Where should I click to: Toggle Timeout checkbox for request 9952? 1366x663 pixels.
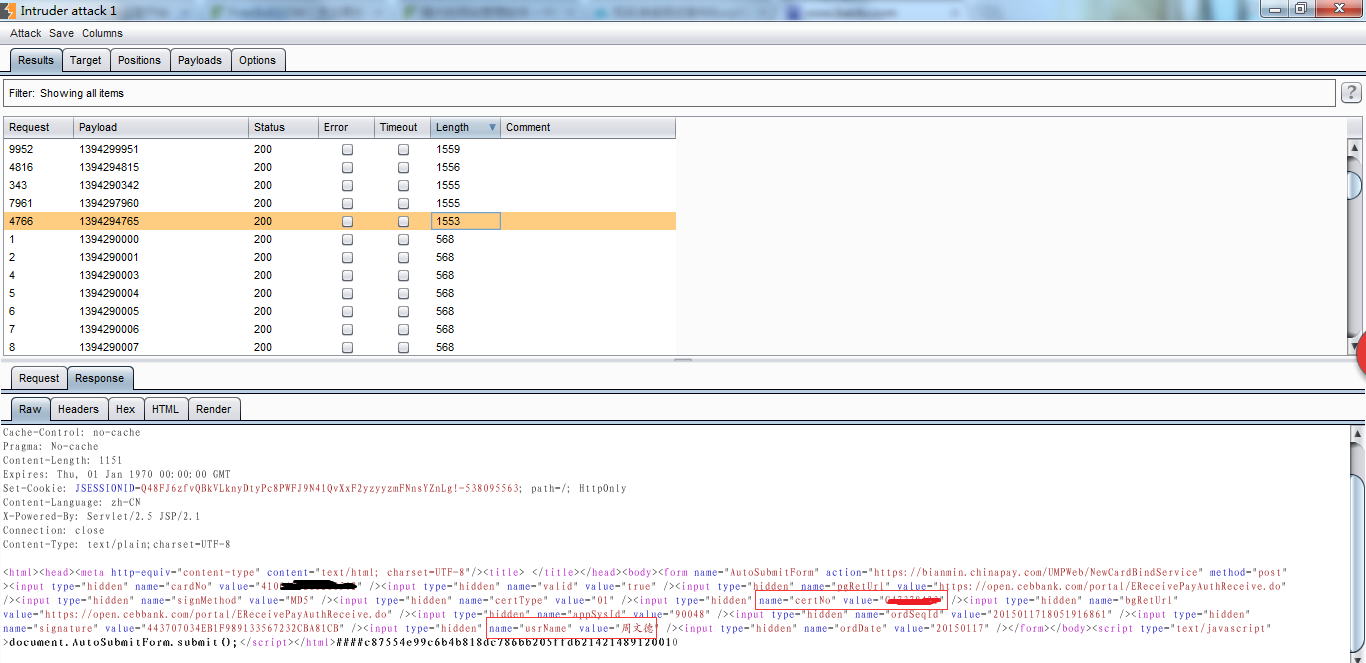(403, 150)
